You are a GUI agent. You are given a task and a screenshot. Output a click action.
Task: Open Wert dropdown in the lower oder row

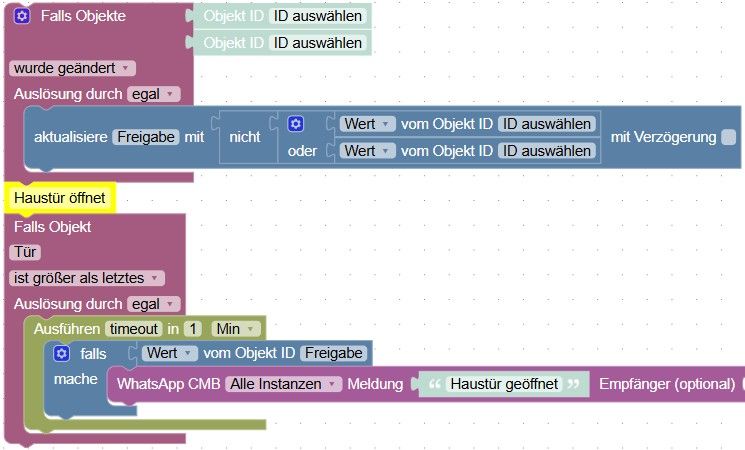point(367,151)
